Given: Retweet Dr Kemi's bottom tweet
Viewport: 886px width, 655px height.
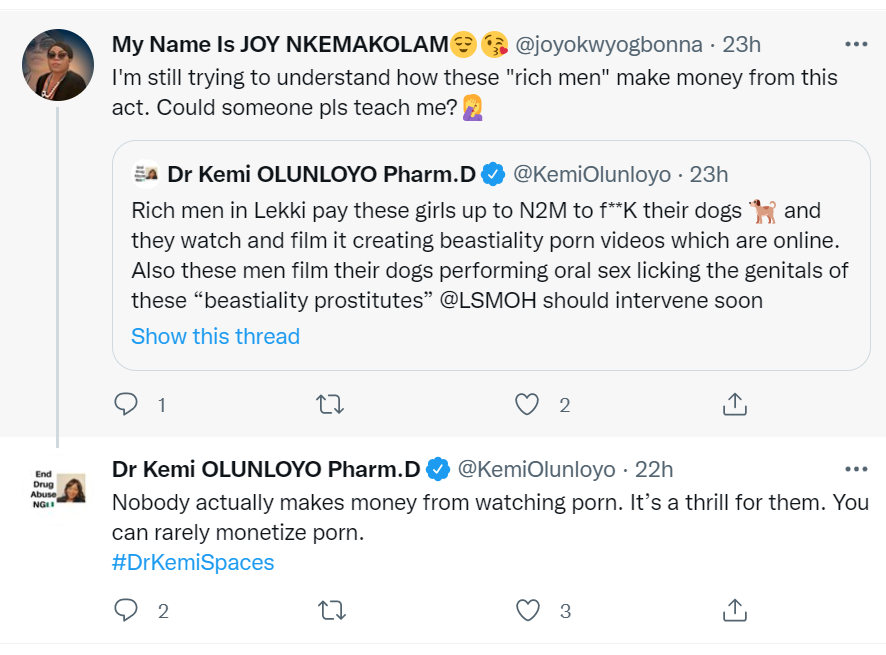Looking at the screenshot, I should [329, 610].
